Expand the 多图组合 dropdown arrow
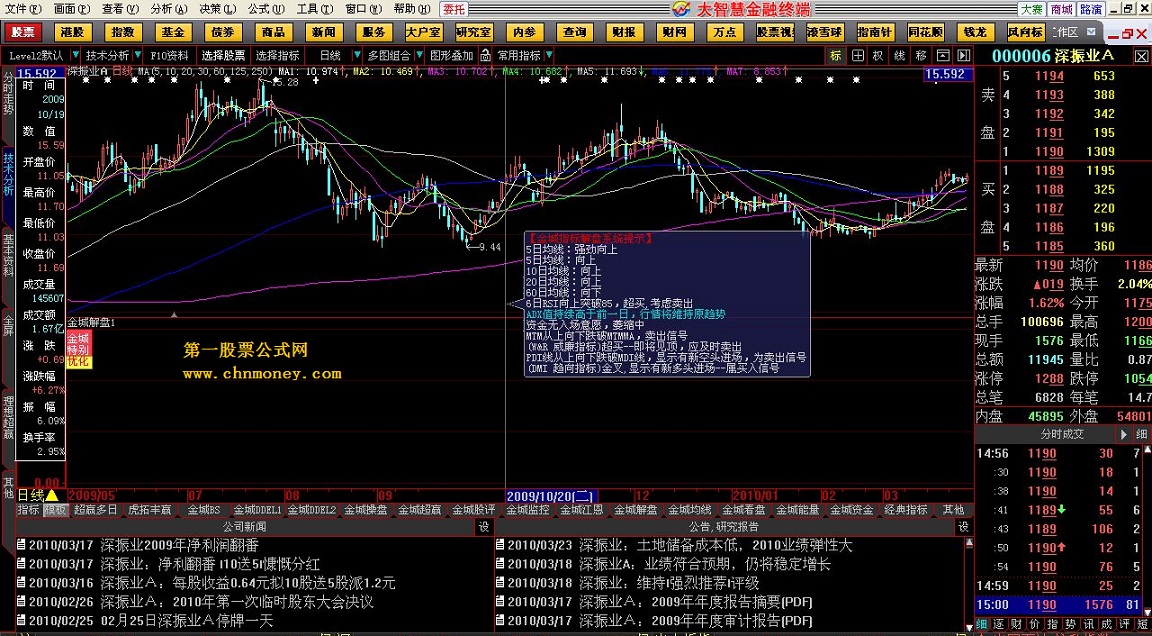This screenshot has width=1152, height=636. 418,55
